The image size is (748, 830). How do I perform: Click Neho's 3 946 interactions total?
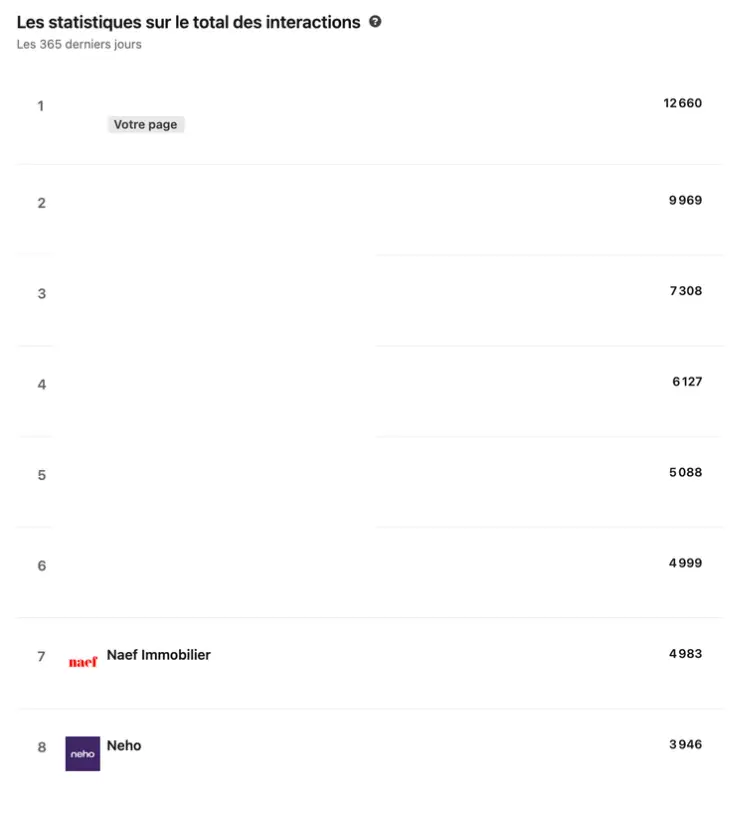point(686,744)
